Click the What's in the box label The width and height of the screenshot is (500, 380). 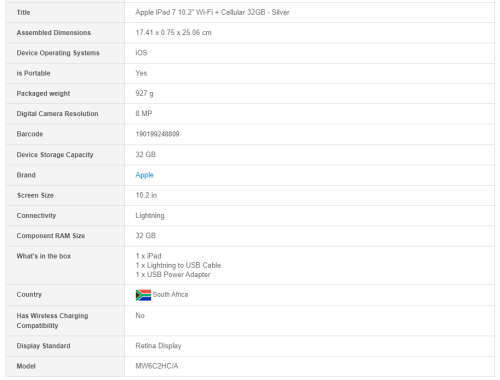pos(44,256)
